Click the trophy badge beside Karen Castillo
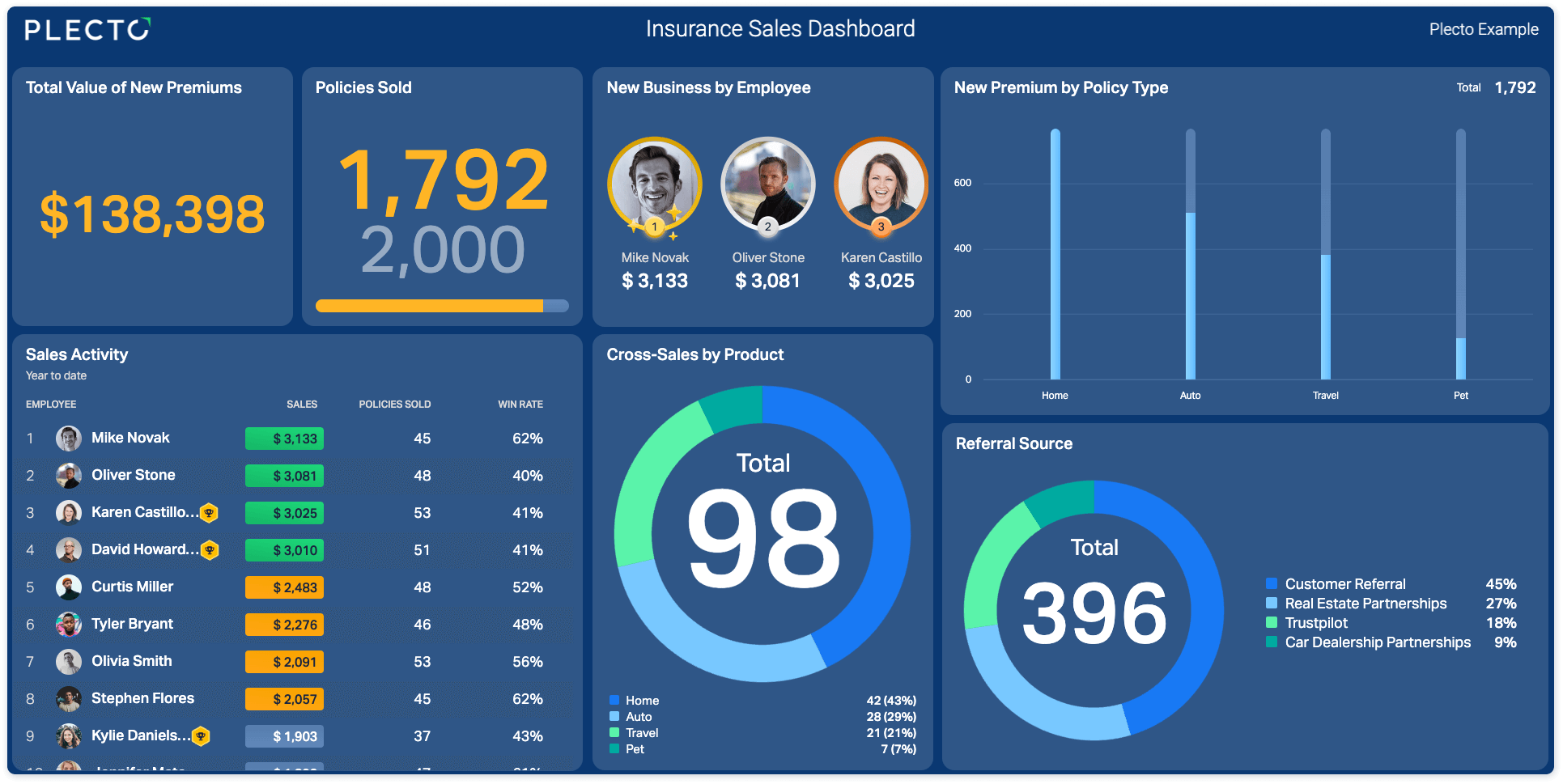This screenshot has height=784, width=1563. coord(209,513)
